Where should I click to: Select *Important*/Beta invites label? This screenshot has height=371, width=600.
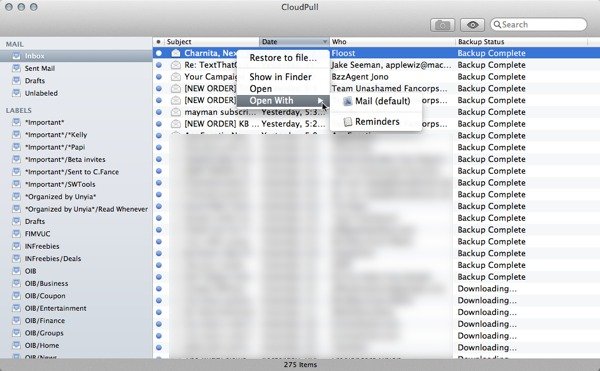click(x=76, y=159)
